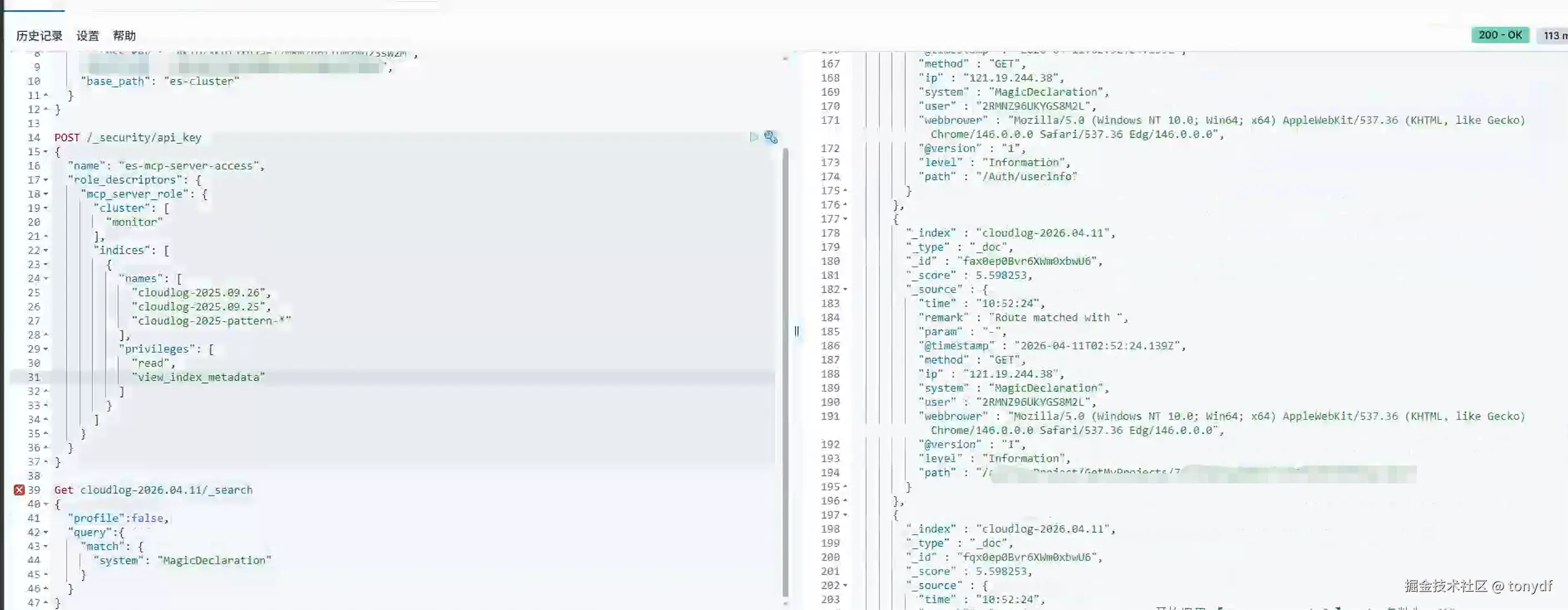Click the 200 - OK status badge
Screen dimensions: 1568x610
(1500, 36)
